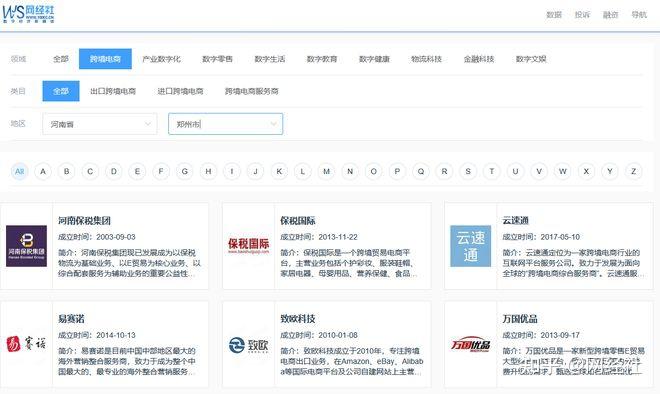The height and width of the screenshot is (394, 660).
Task: Filter companies by letter M
Action: [326, 171]
